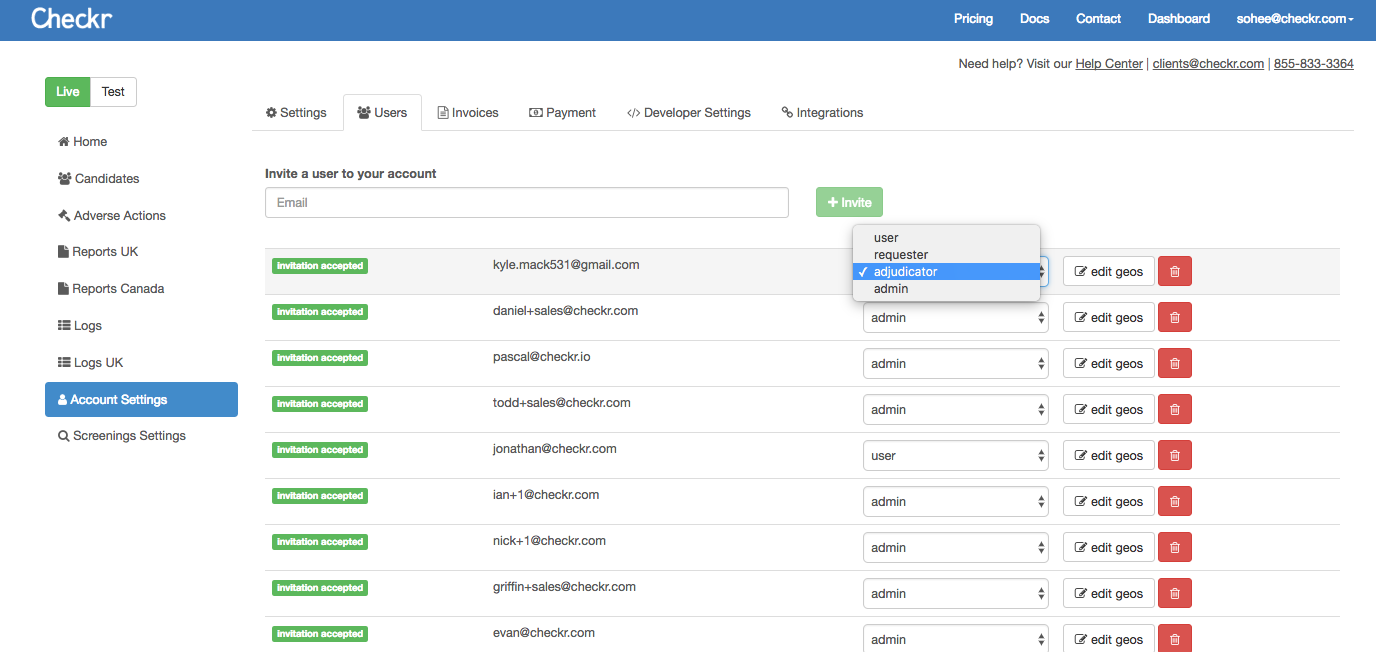Open Pricing in top navigation
This screenshot has width=1376, height=652.
973,19
